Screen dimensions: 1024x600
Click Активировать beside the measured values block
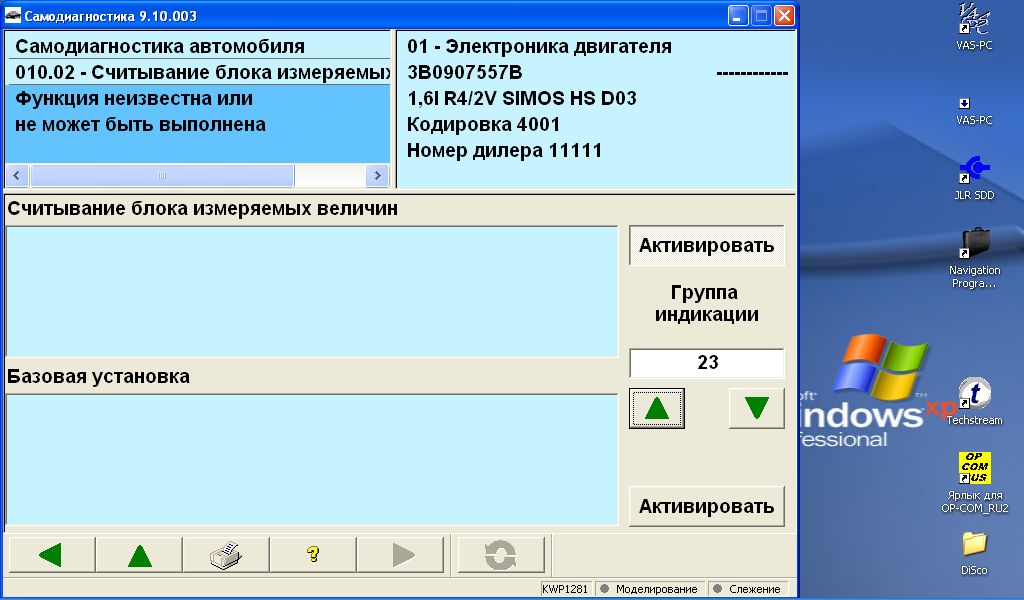coord(707,245)
